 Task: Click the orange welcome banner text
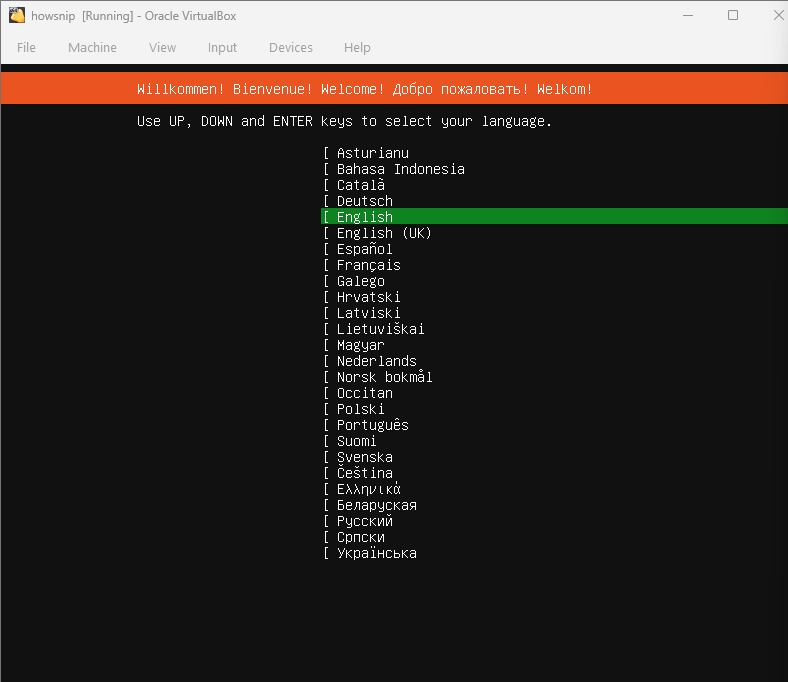[x=365, y=89]
